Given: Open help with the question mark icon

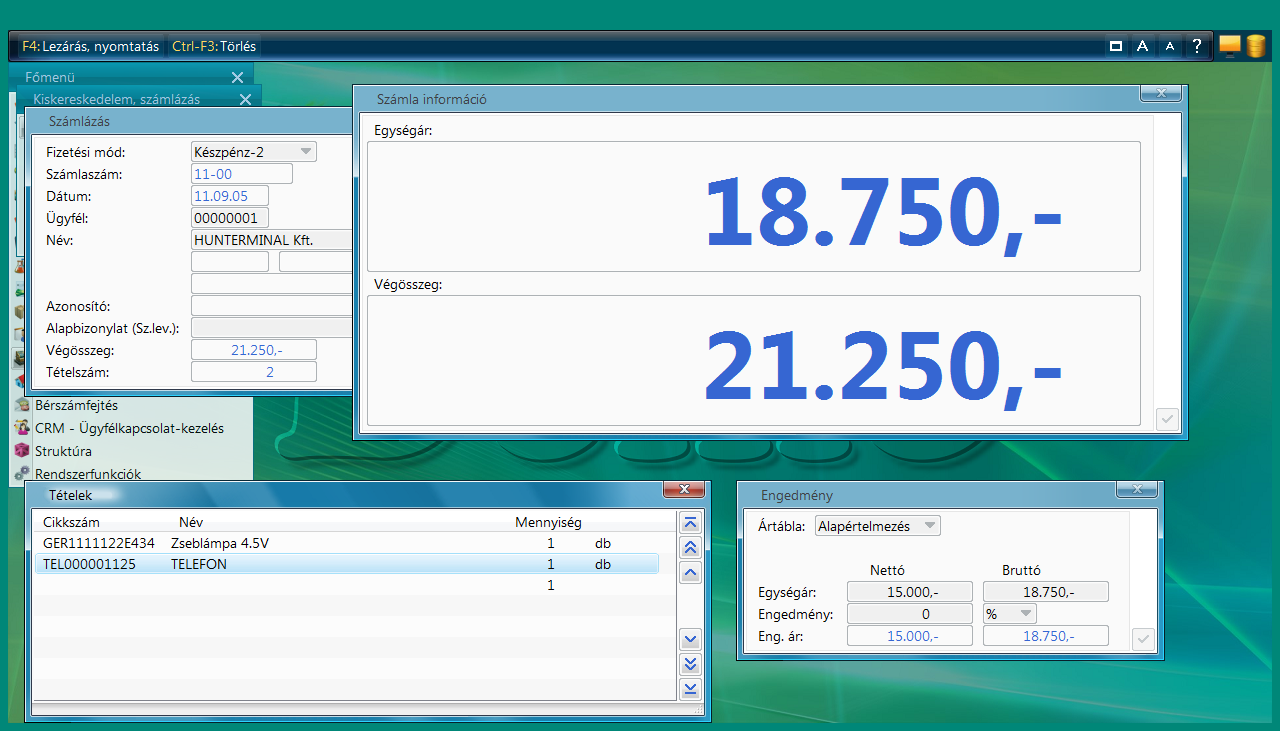Looking at the screenshot, I should point(1196,46).
